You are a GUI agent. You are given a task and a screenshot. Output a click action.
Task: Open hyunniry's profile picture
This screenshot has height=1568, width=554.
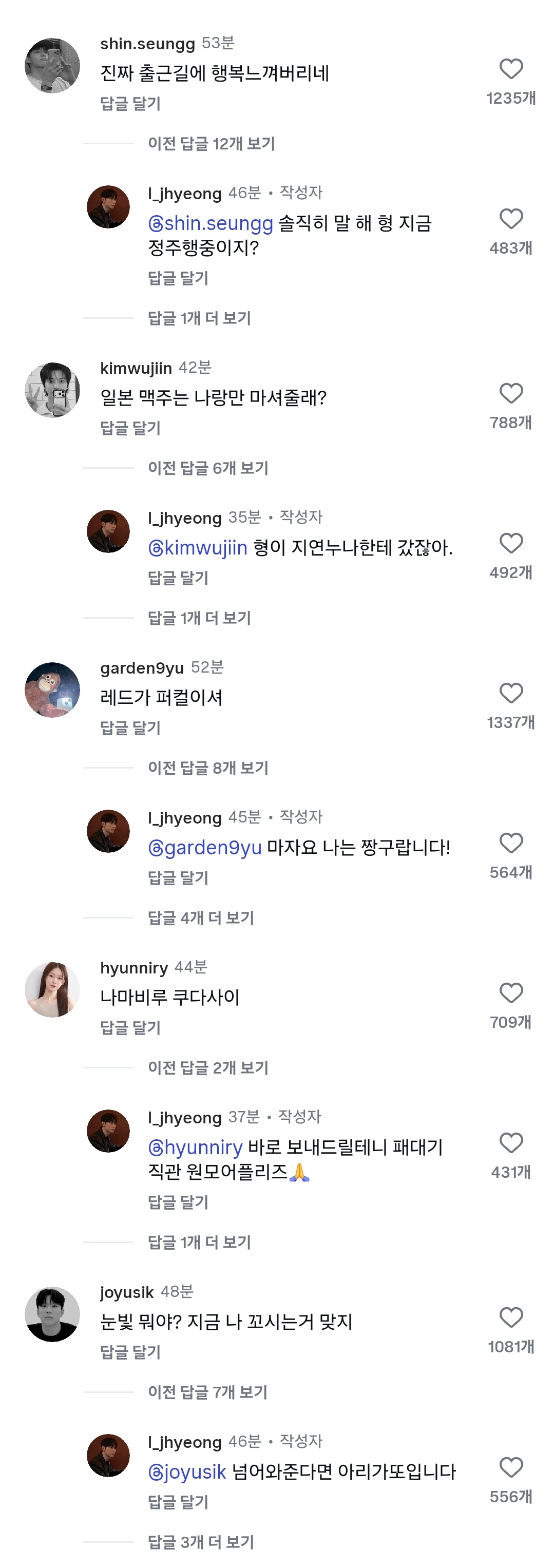pyautogui.click(x=52, y=990)
